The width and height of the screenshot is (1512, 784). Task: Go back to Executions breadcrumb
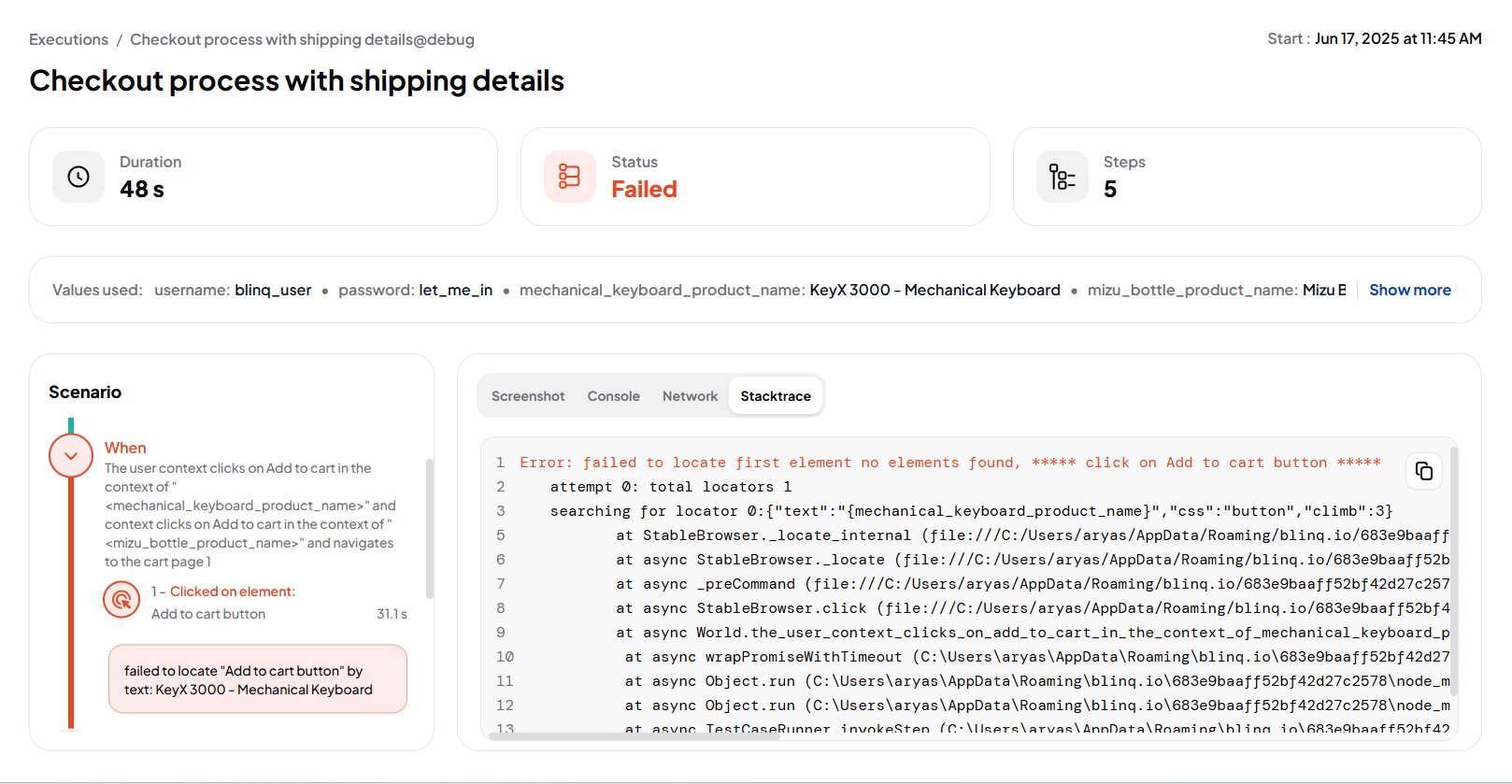coord(68,39)
